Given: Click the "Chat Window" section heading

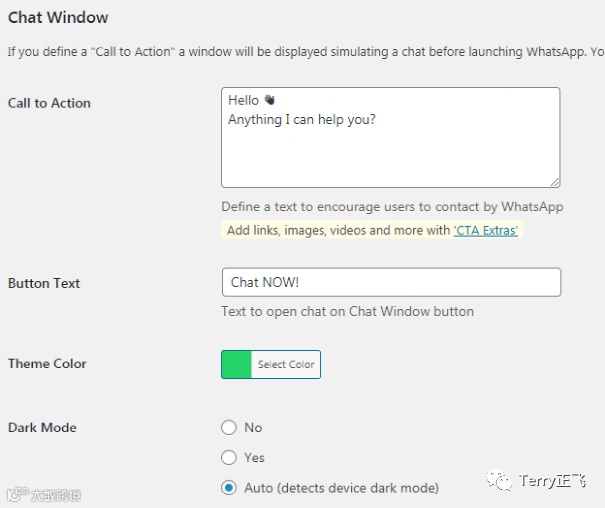Looking at the screenshot, I should click(x=58, y=17).
